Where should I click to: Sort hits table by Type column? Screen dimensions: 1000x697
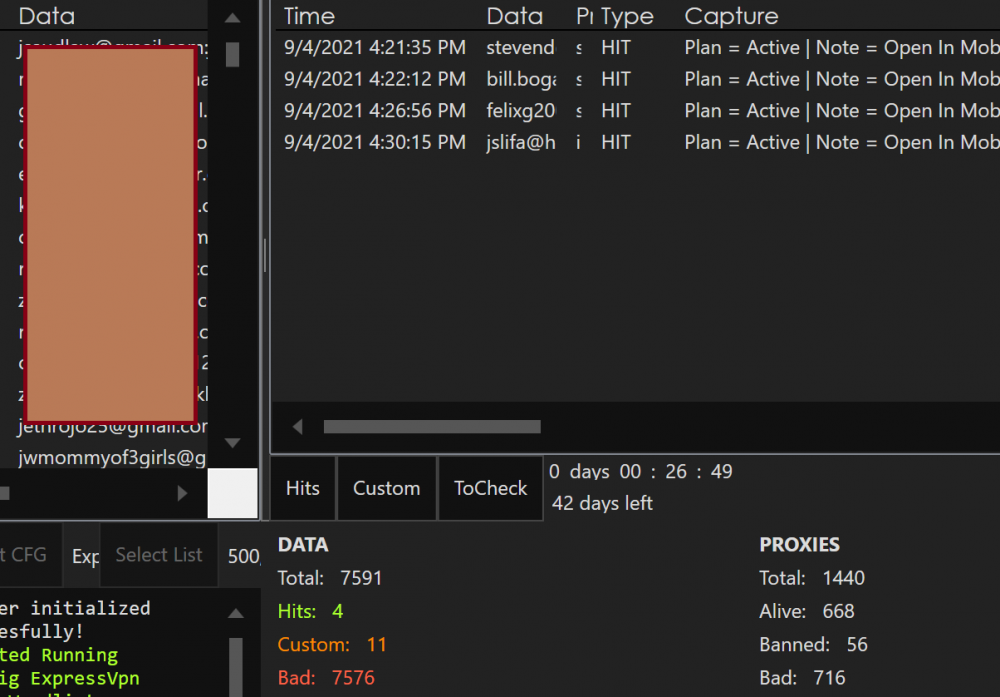pyautogui.click(x=627, y=16)
